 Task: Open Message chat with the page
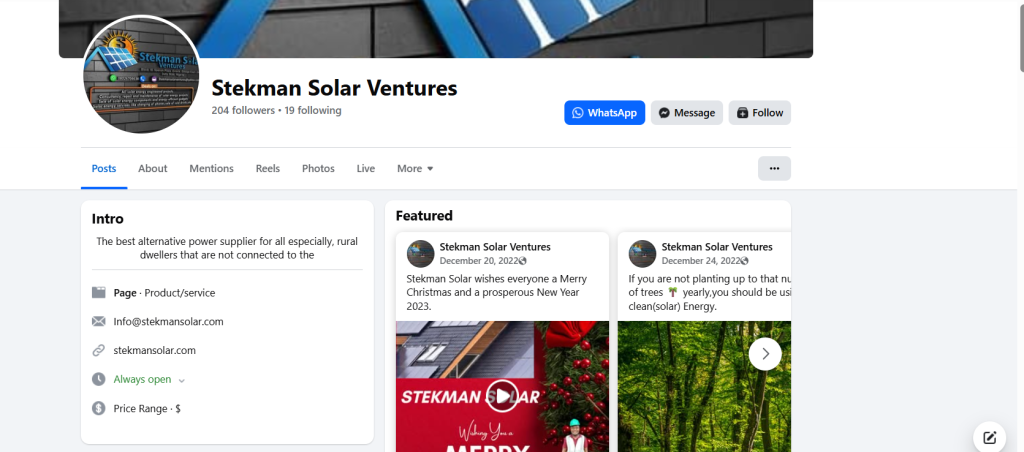[686, 113]
